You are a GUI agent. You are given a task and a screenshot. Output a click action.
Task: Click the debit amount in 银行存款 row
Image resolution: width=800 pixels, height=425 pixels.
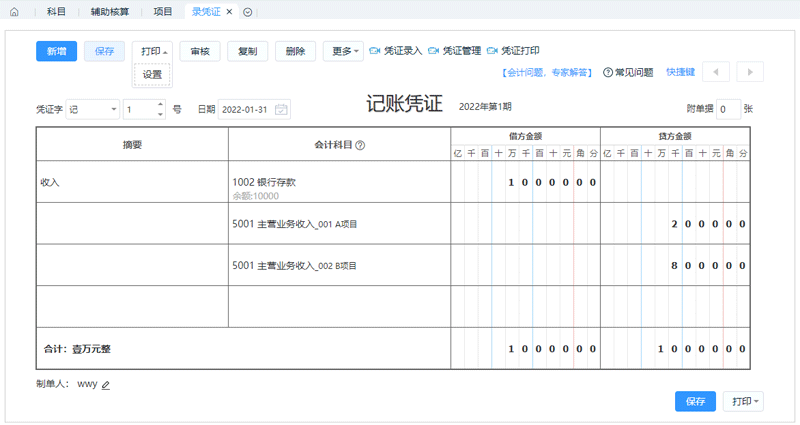pyautogui.click(x=526, y=182)
